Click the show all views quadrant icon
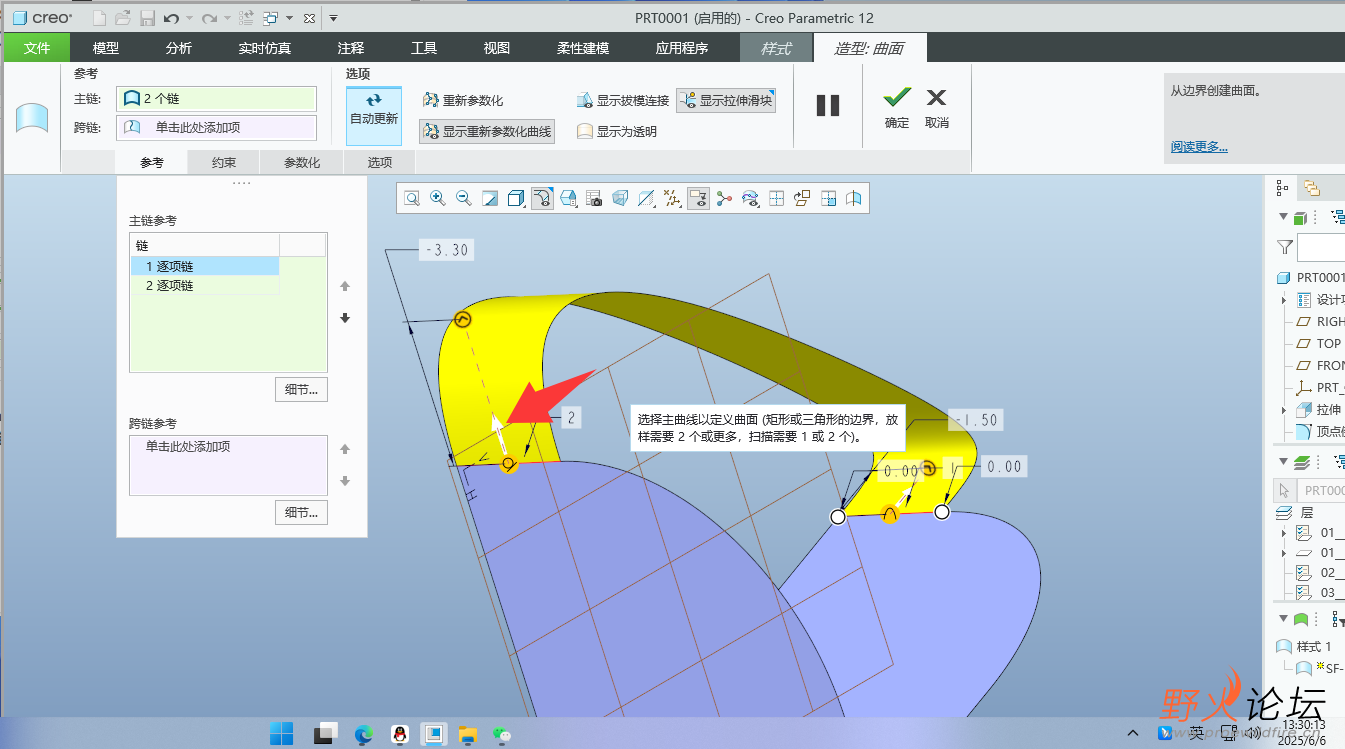Screen dimensions: 1345x749 click(x=828, y=199)
